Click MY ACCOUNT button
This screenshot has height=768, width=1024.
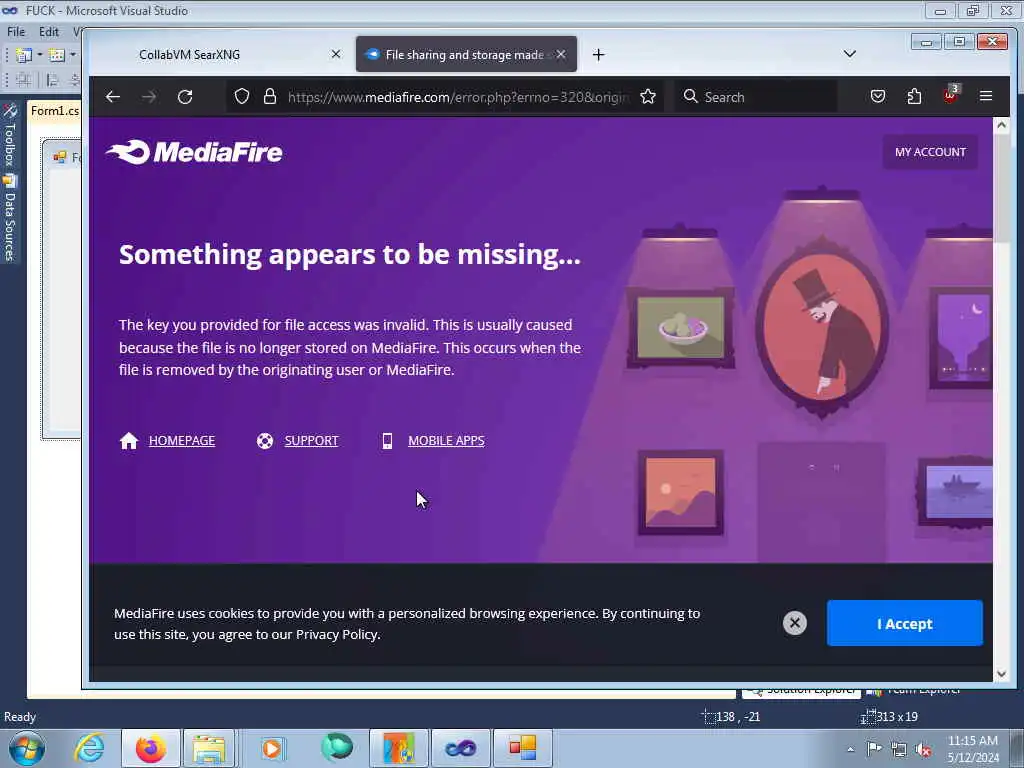point(930,152)
